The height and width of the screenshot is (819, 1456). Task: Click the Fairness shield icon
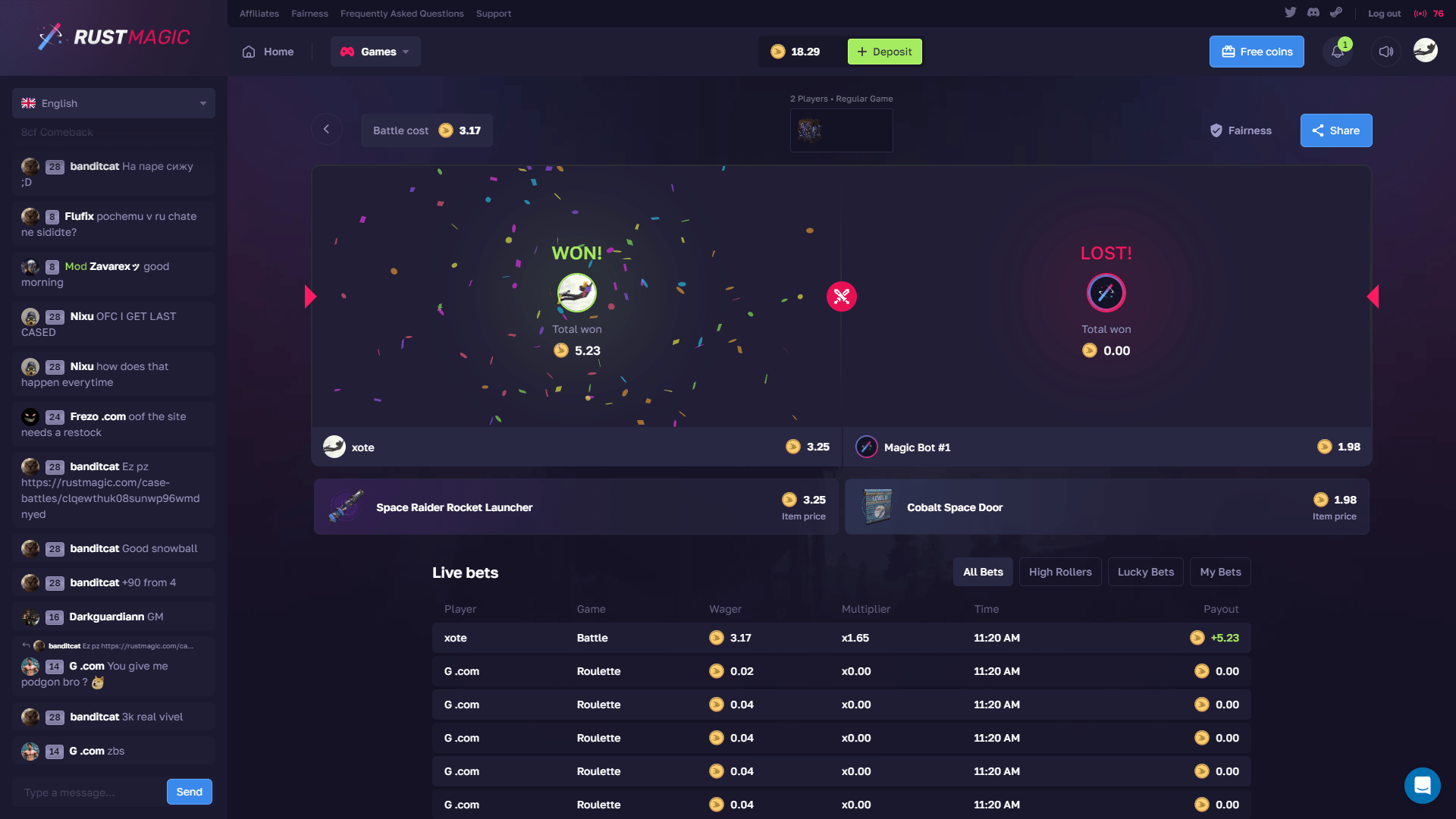tap(1216, 130)
